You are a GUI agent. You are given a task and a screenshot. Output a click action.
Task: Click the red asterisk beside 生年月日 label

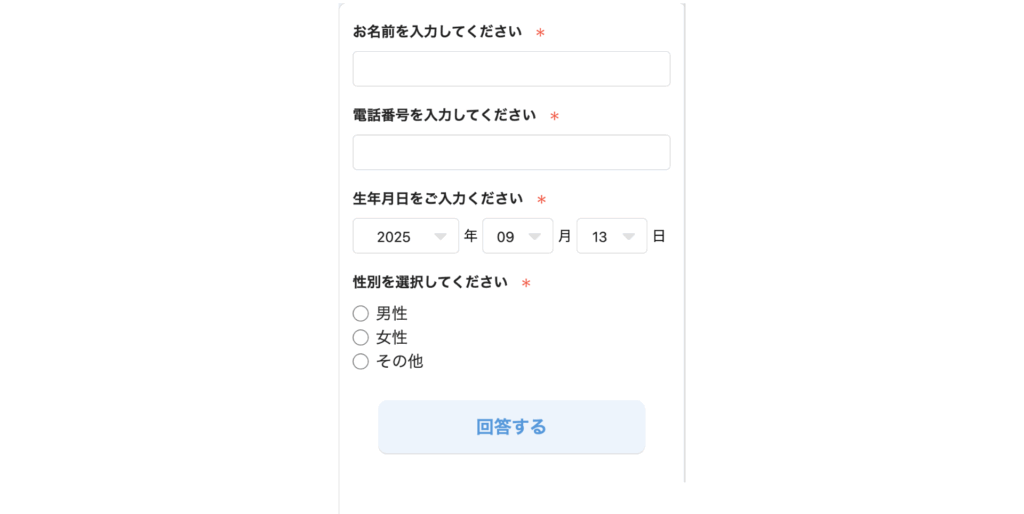point(541,200)
